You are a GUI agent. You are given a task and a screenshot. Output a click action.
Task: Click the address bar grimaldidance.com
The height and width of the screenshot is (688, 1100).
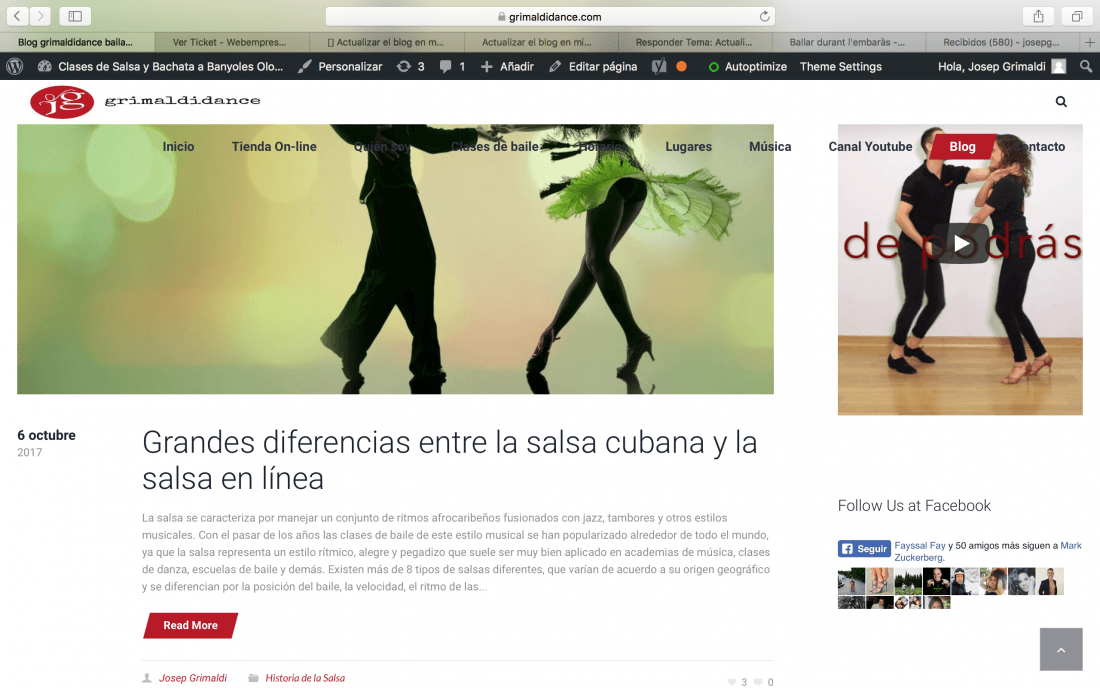coord(550,16)
